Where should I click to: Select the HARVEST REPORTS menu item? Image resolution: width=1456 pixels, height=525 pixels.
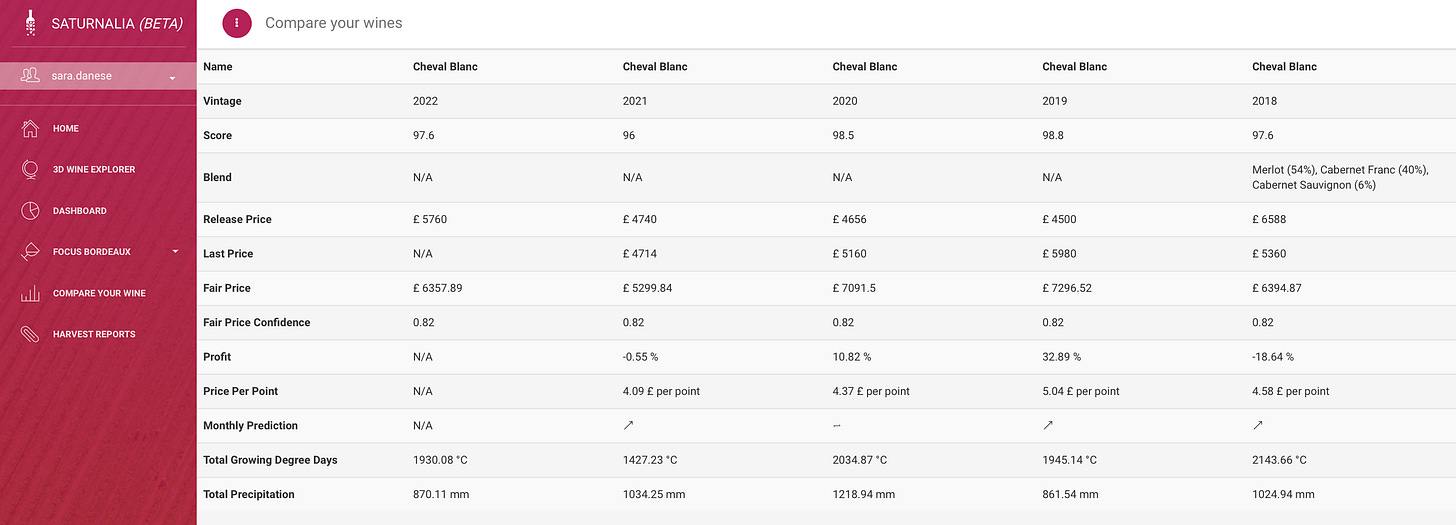94,334
